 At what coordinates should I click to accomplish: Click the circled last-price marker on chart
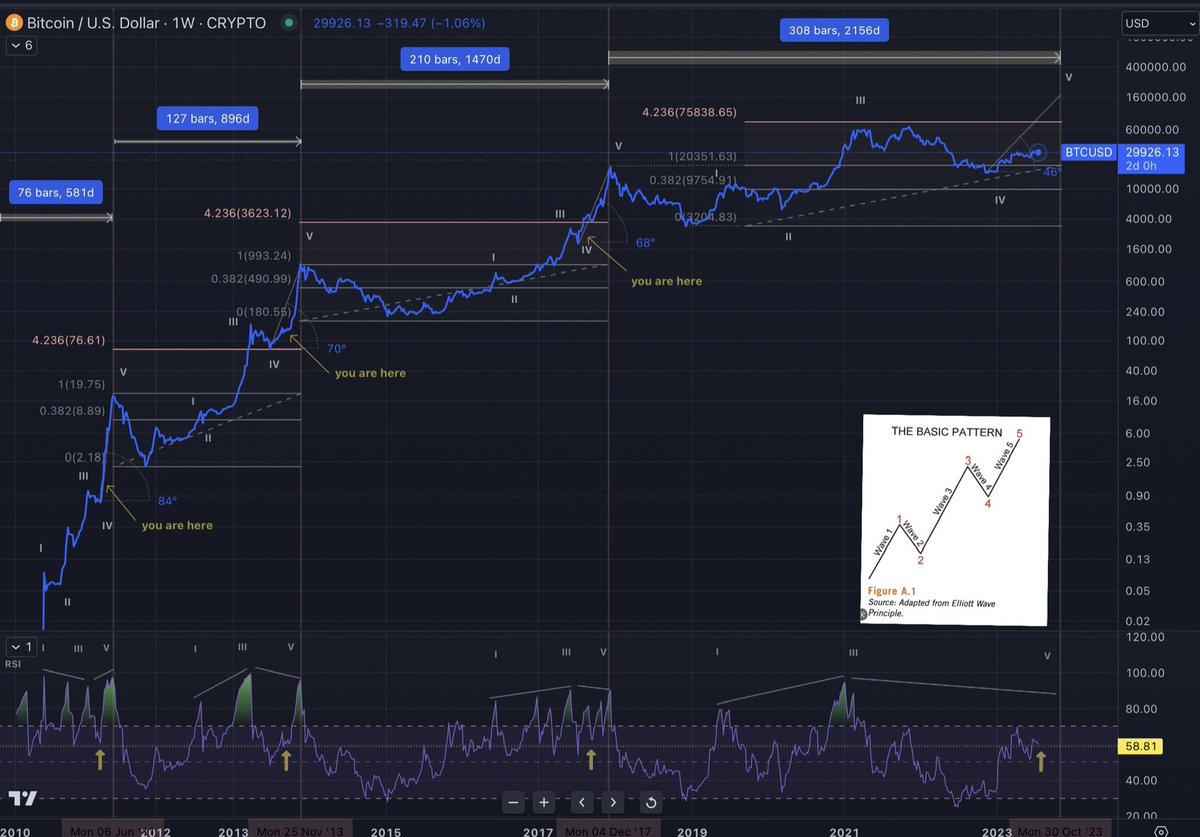(1039, 152)
